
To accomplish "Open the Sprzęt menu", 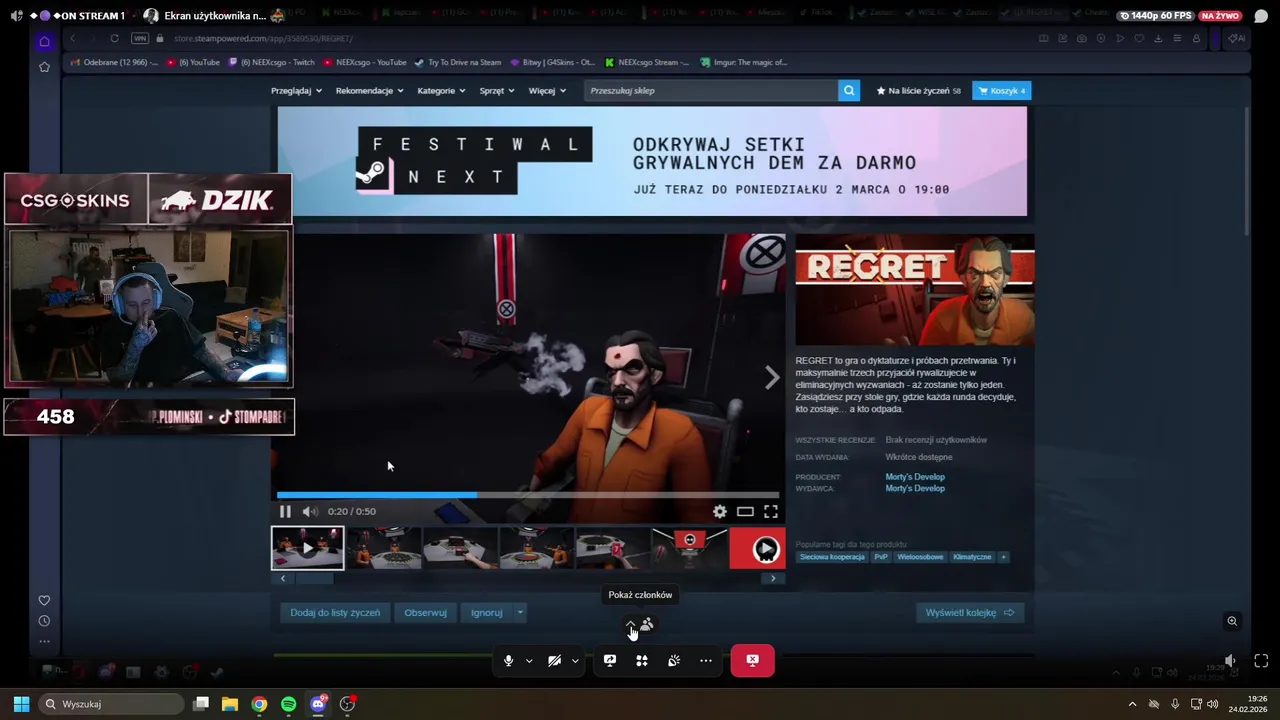I will click(497, 90).
